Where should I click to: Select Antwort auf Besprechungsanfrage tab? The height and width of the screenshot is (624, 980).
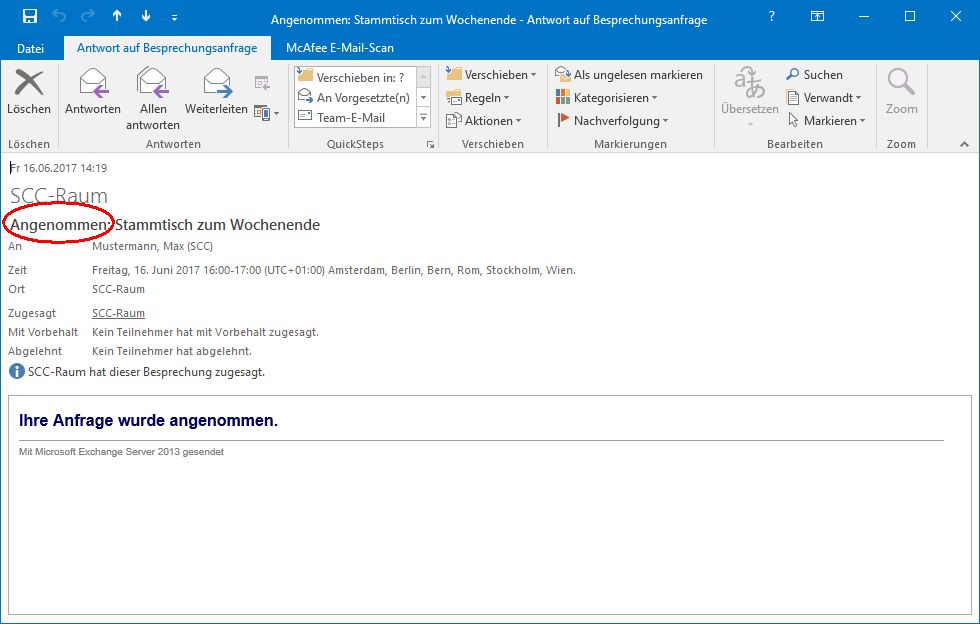(x=167, y=48)
